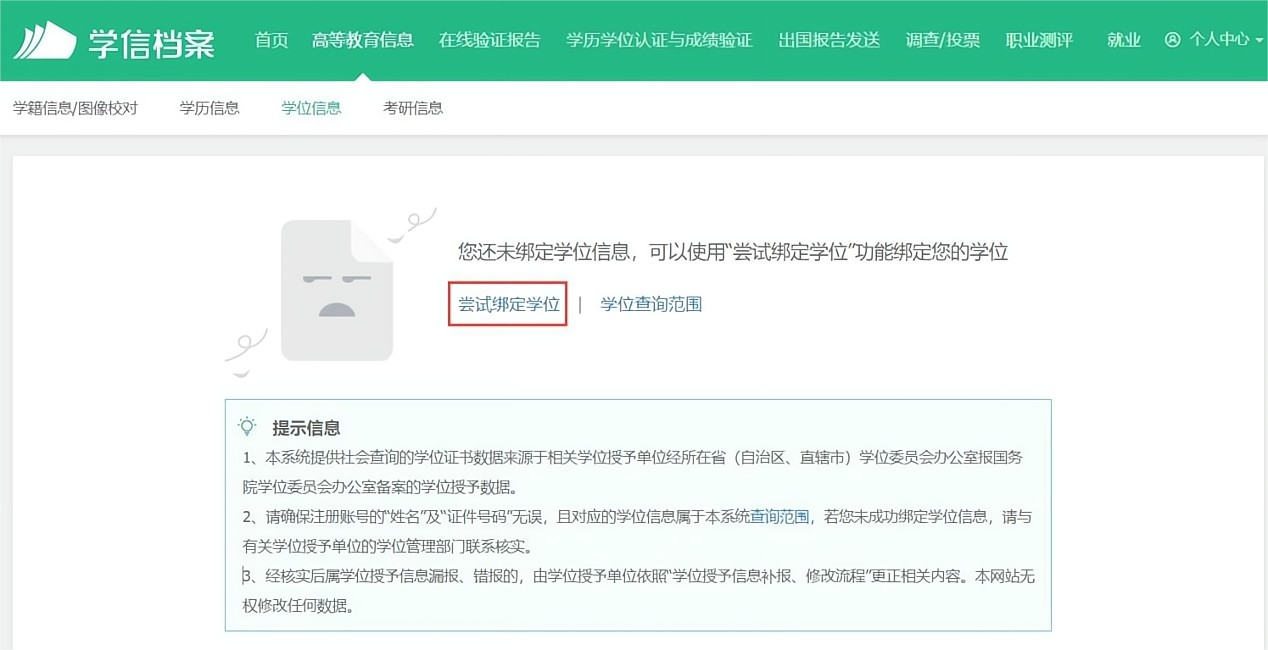1268x650 pixels.
Task: Open 职业测评 in the navigation bar
Action: pos(1039,40)
